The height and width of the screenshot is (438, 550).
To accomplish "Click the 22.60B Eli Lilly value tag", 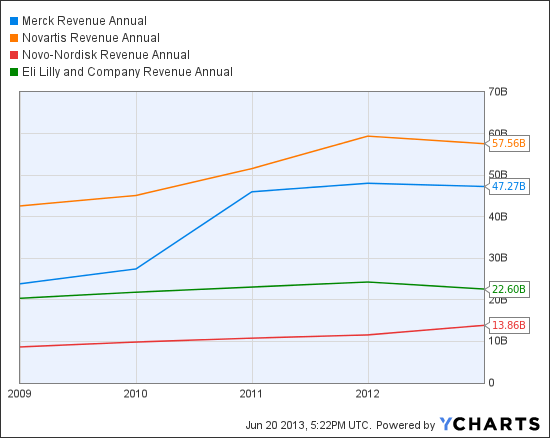I will coord(508,289).
